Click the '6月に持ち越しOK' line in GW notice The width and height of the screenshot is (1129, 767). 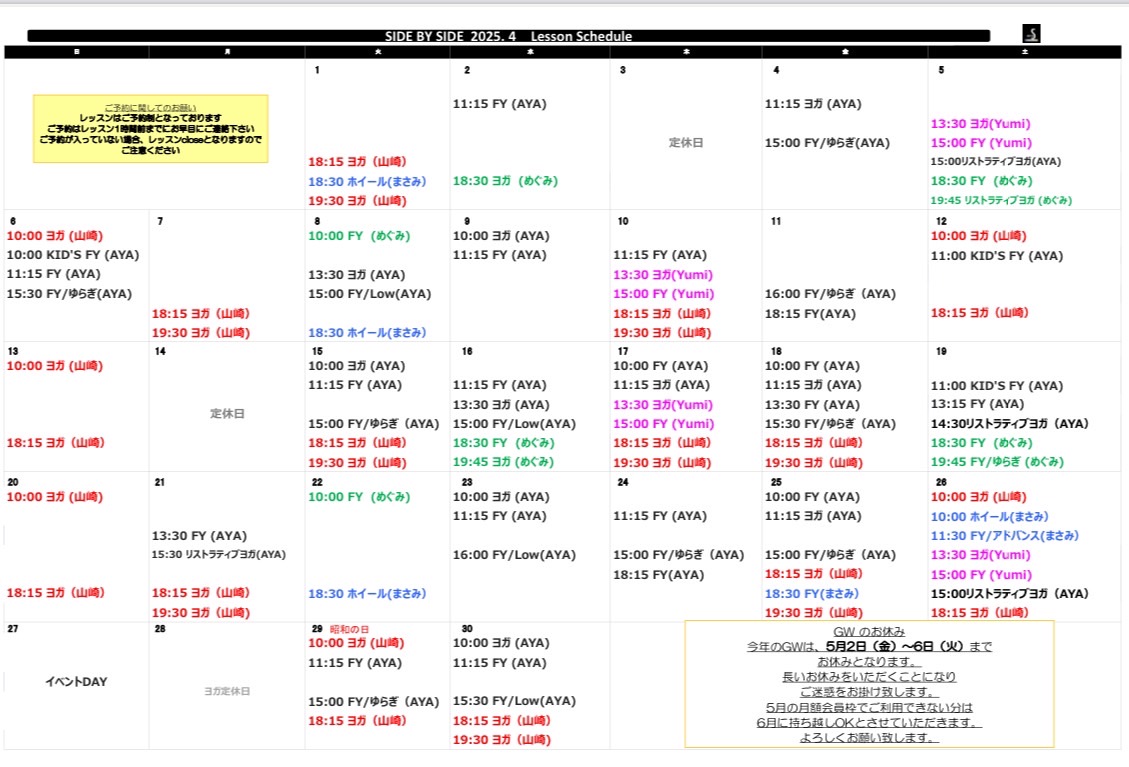pyautogui.click(x=869, y=722)
